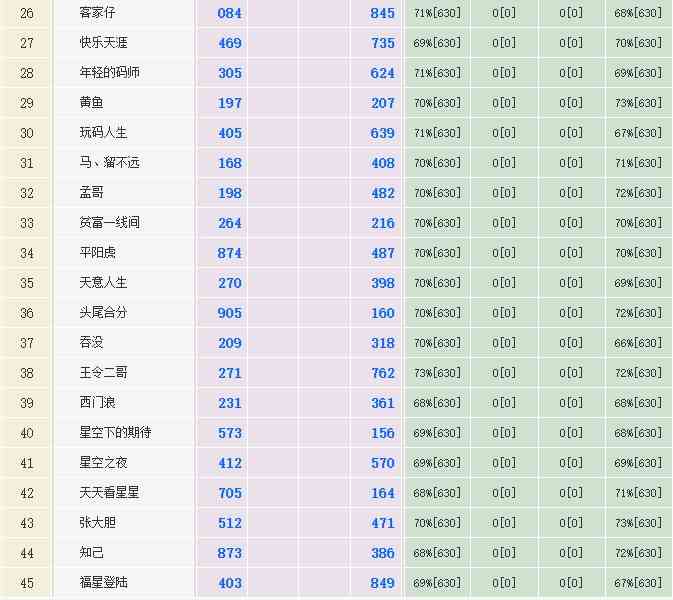Select the blue number 305
The height and width of the screenshot is (600, 673).
230,73
